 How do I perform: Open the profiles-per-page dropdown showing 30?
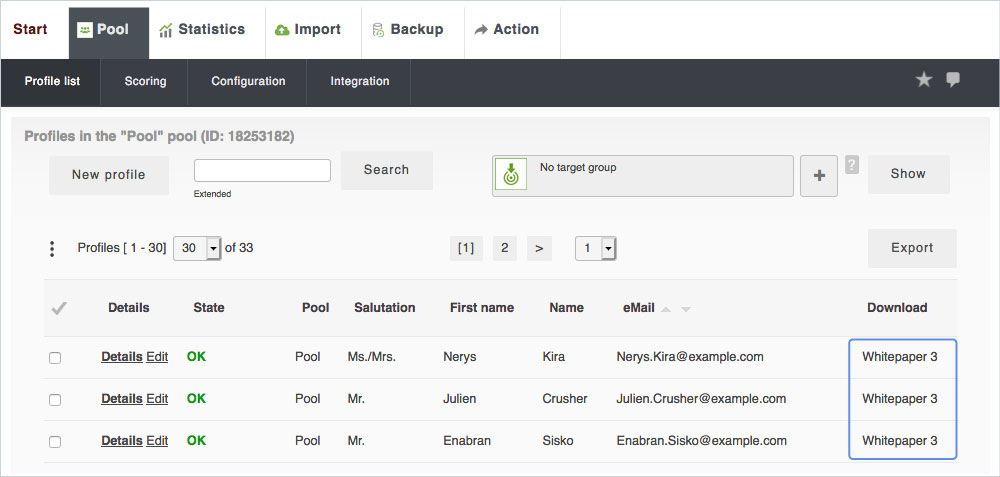[197, 248]
